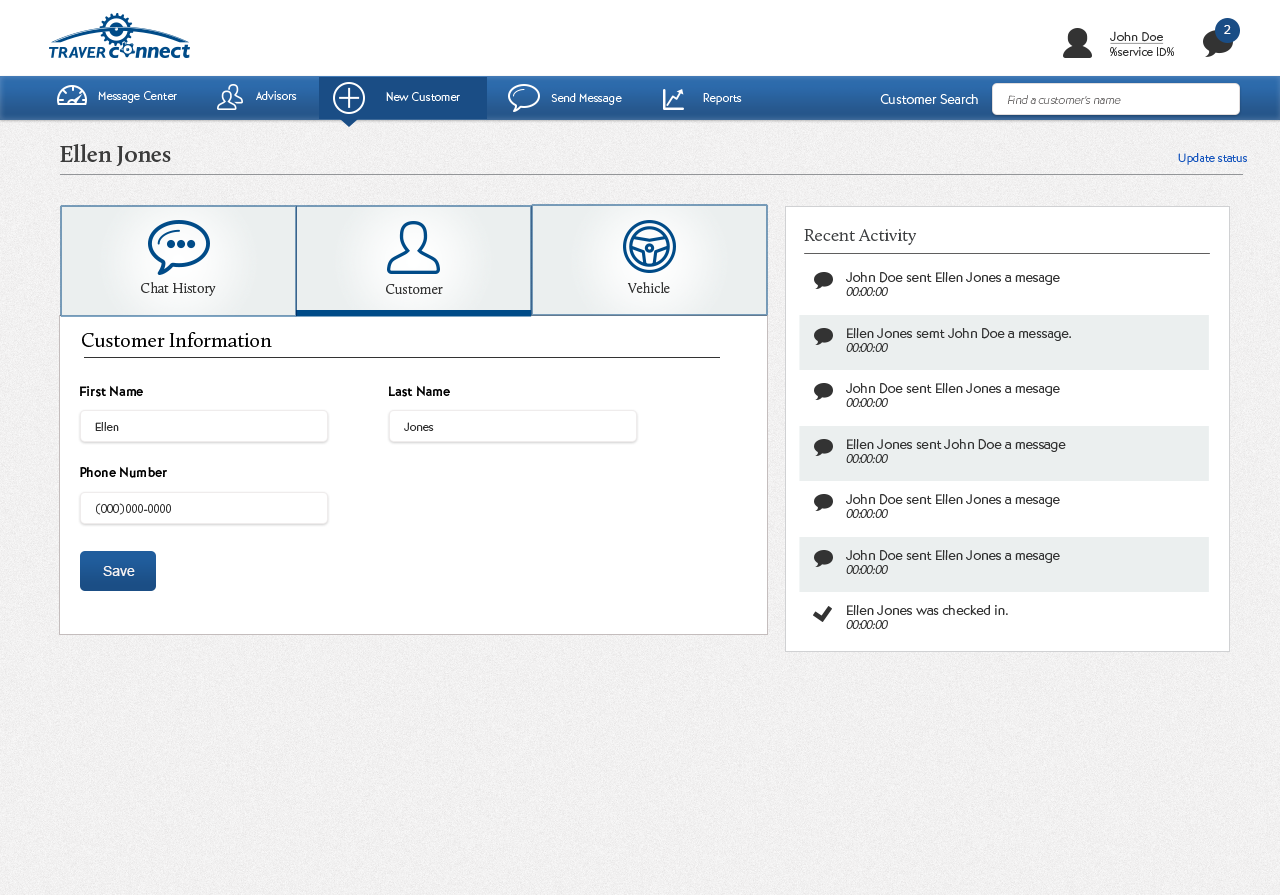Click the user avatar icon in header

[1077, 43]
